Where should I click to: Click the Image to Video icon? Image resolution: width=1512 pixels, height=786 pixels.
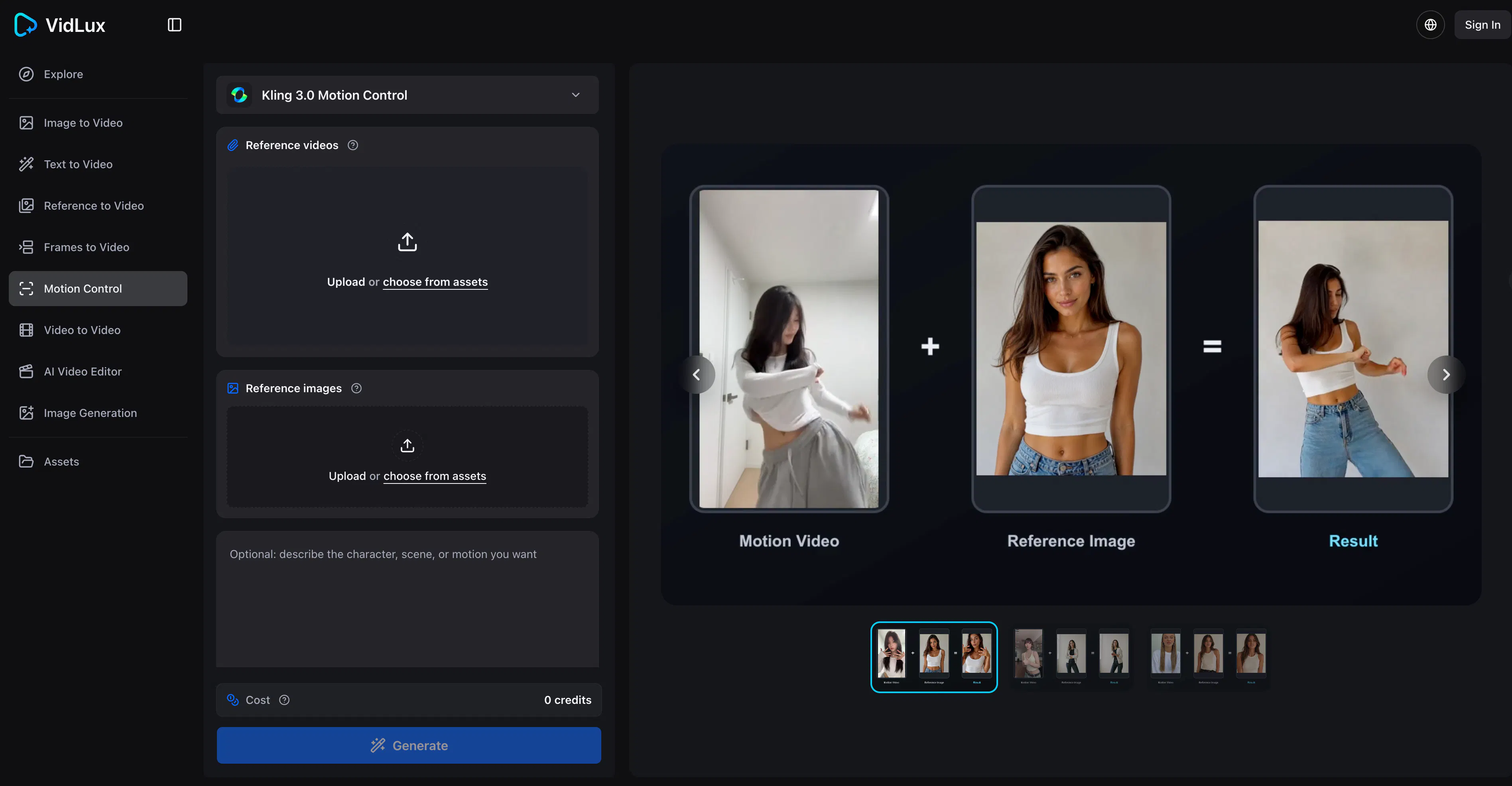(x=26, y=123)
